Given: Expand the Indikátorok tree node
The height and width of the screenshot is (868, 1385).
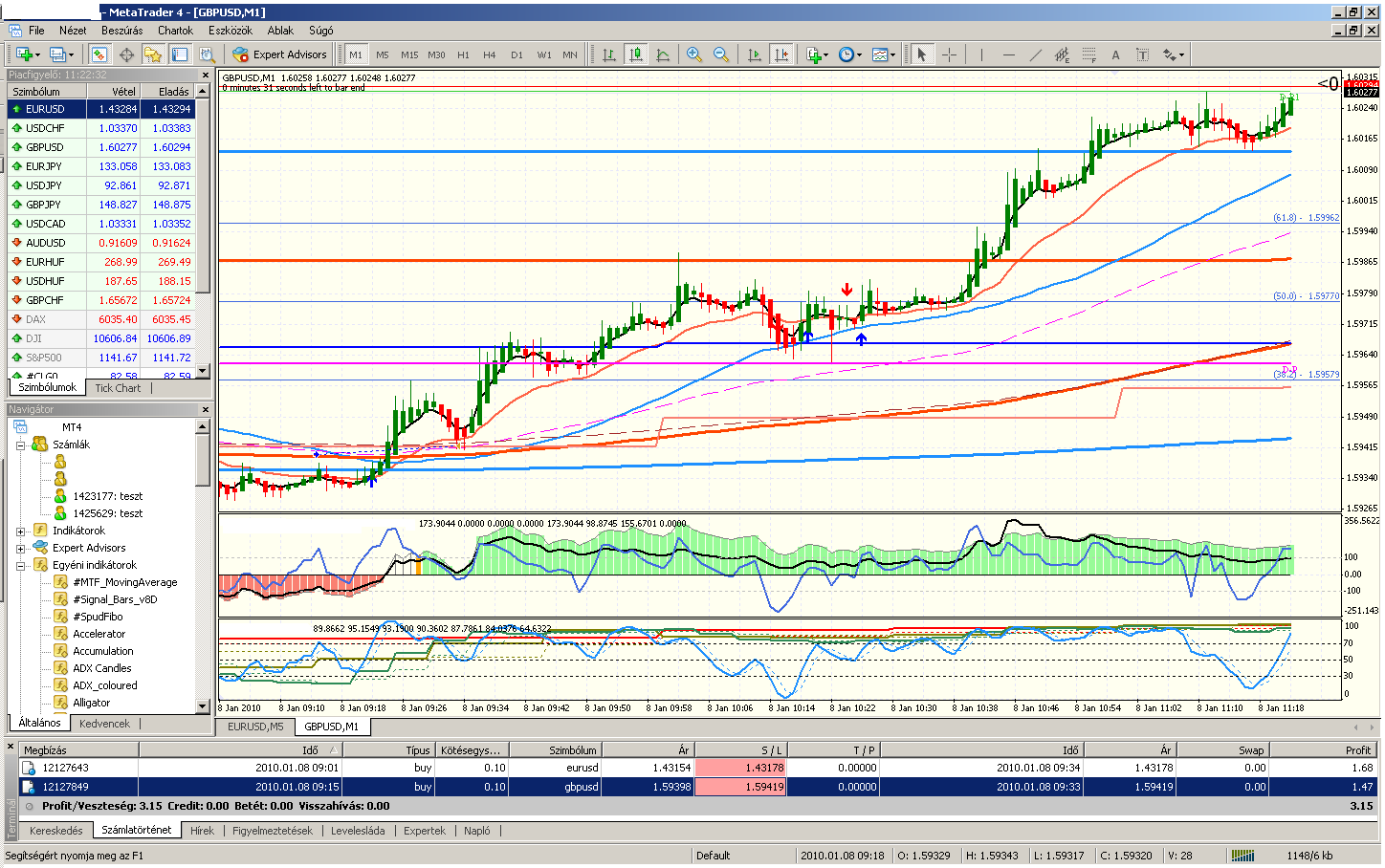Looking at the screenshot, I should [x=21, y=531].
